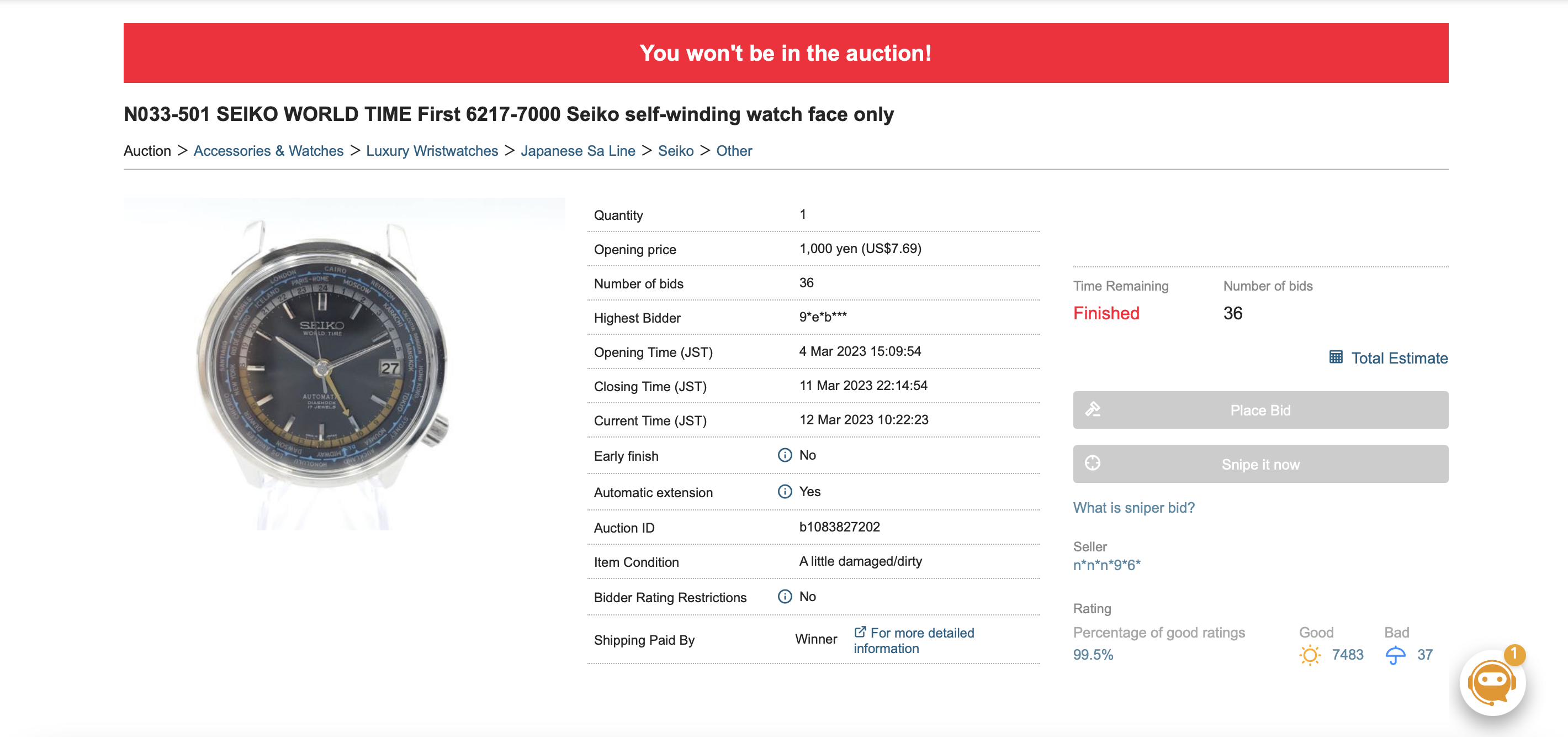Open Japanese Sa Line breadcrumb
The height and width of the screenshot is (737, 1568).
tap(578, 150)
